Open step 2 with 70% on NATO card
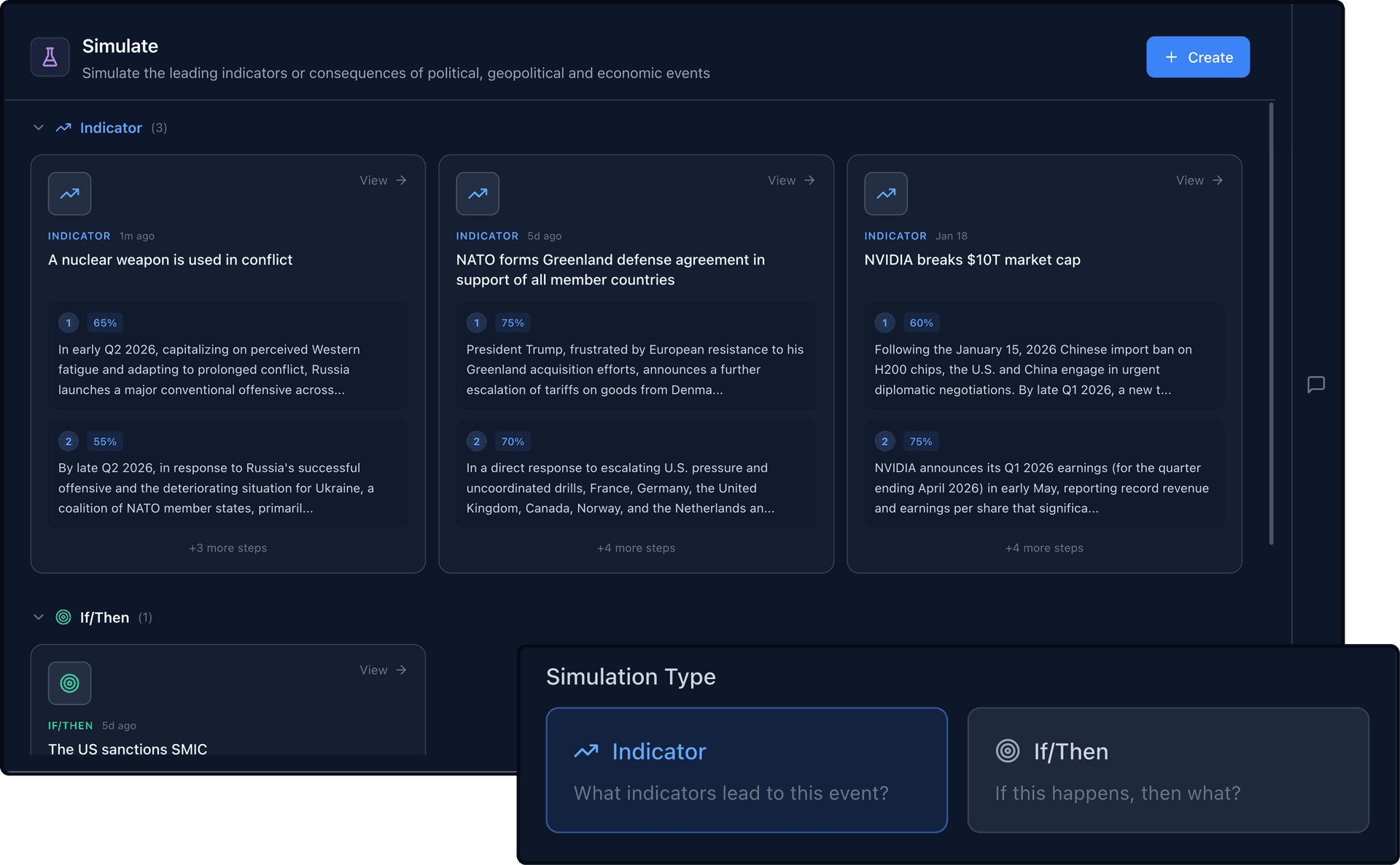This screenshot has height=865, width=1400. (x=636, y=474)
